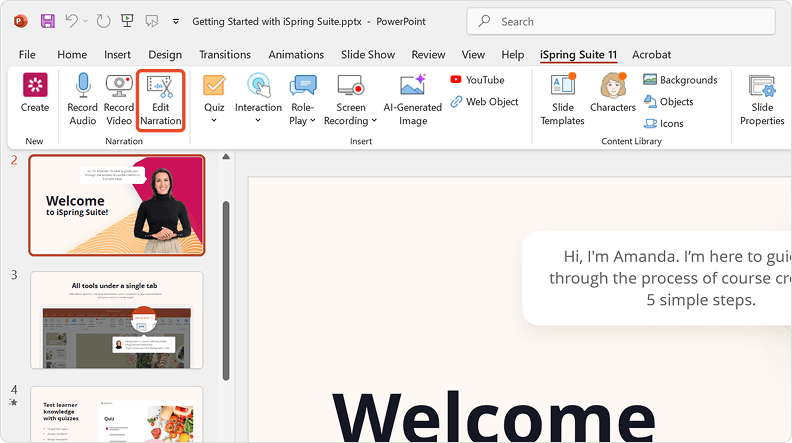Expand the Screen Recording dropdown arrow

pos(374,120)
